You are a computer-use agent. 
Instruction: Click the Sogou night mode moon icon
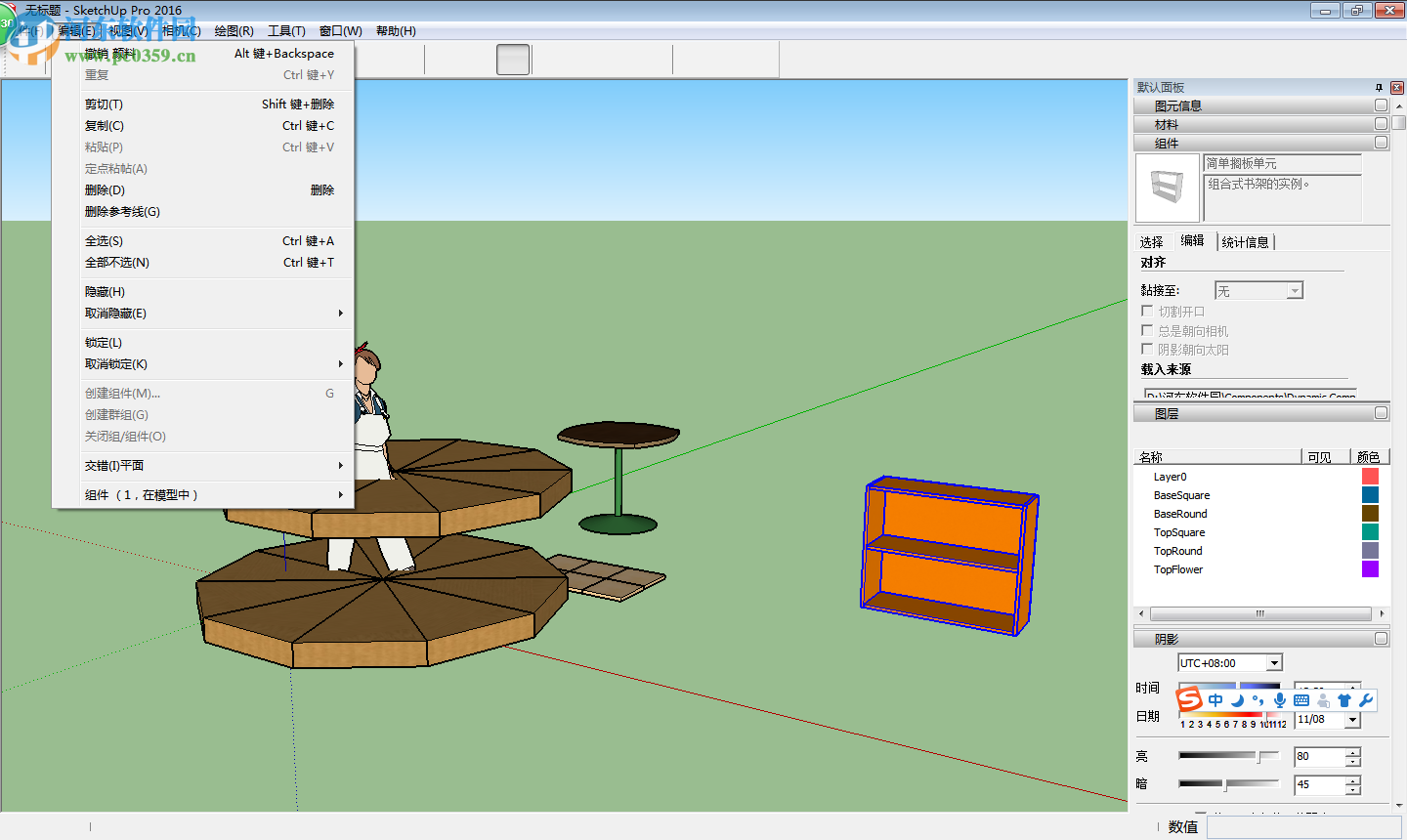click(x=1237, y=699)
